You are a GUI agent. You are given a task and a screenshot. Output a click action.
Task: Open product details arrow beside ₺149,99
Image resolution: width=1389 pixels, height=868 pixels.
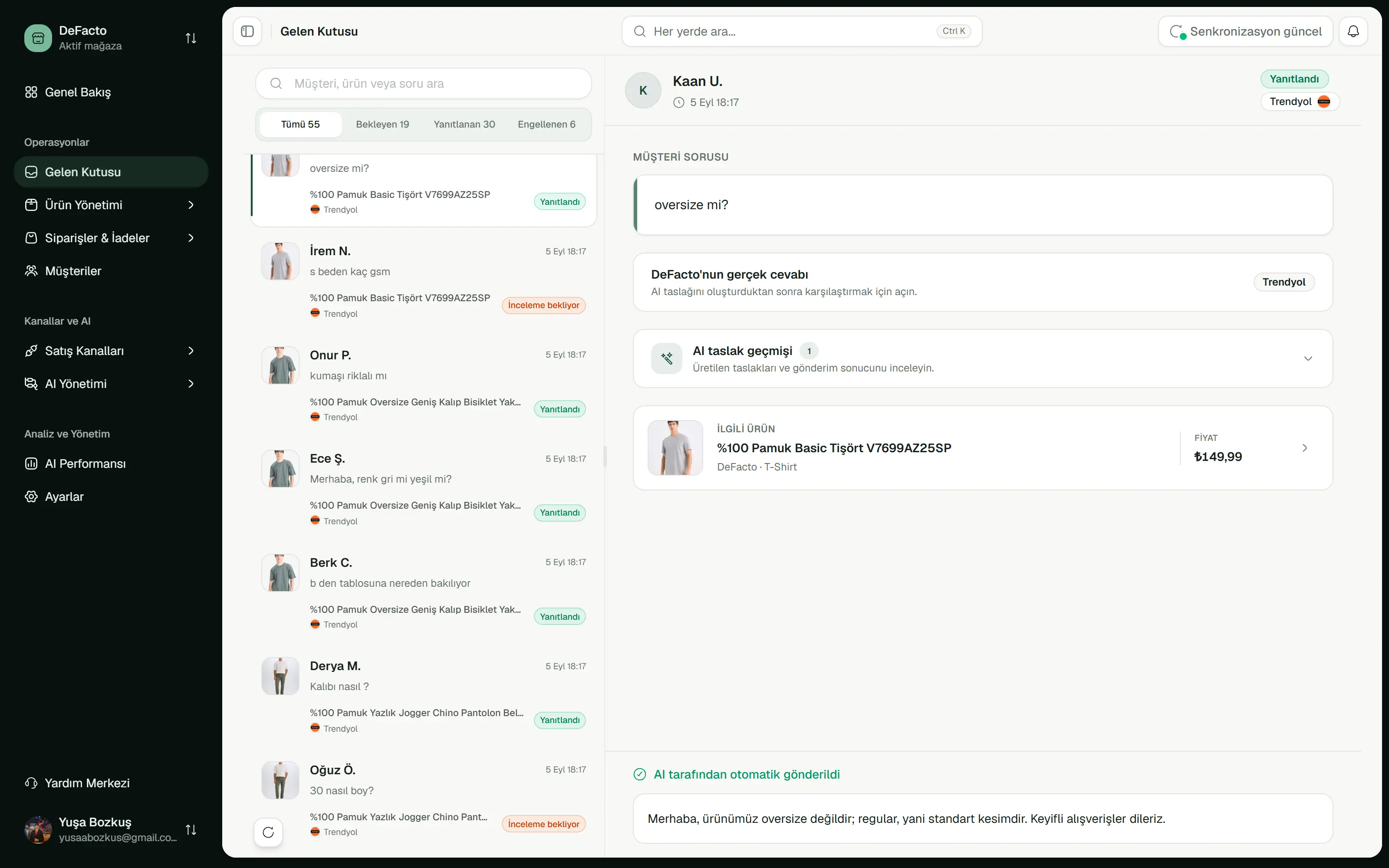click(1305, 448)
